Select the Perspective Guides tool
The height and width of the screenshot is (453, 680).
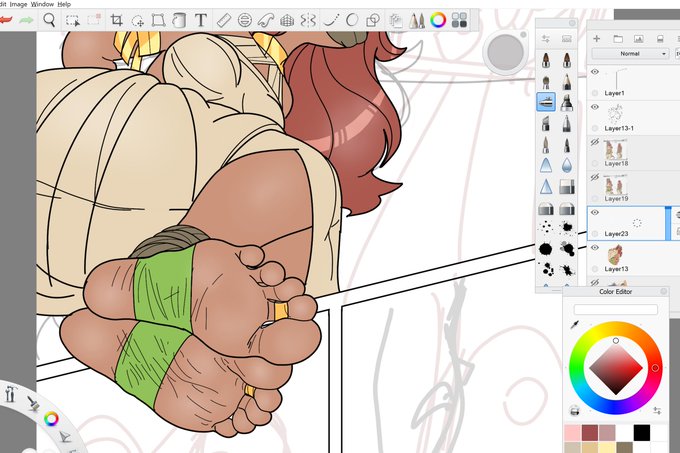[287, 20]
